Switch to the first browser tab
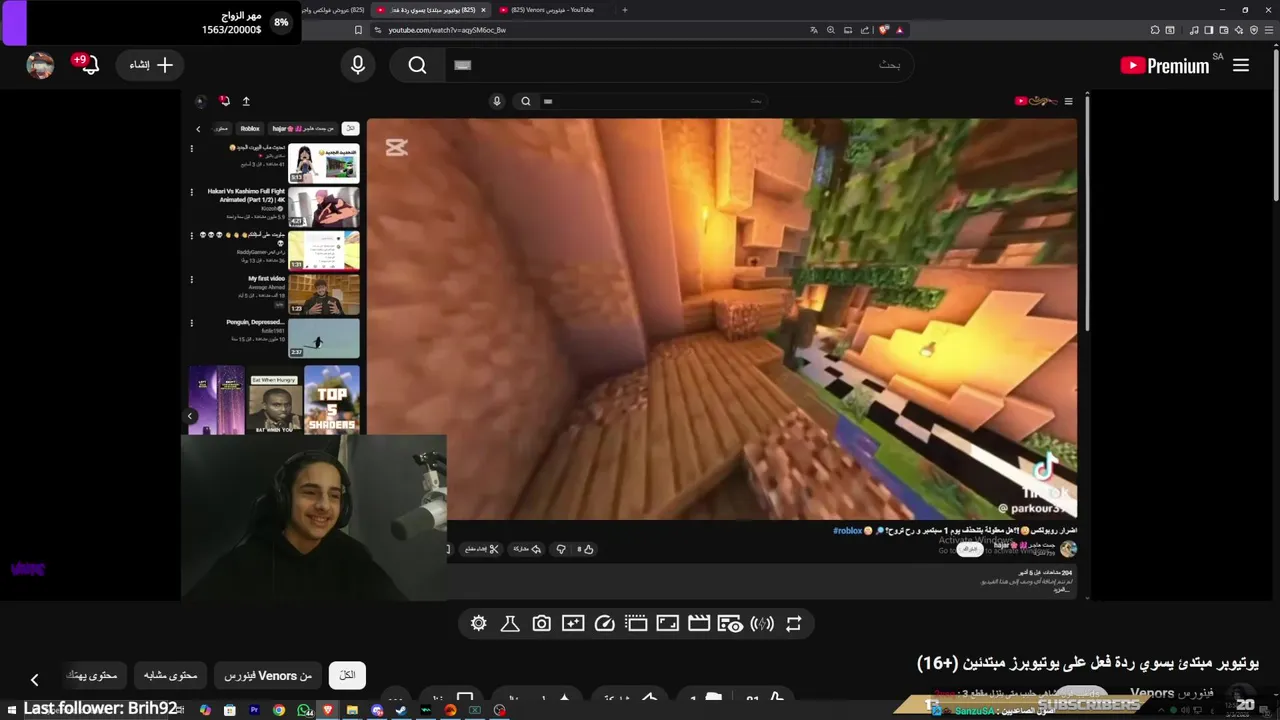Image resolution: width=1280 pixels, height=720 pixels. coord(335,10)
